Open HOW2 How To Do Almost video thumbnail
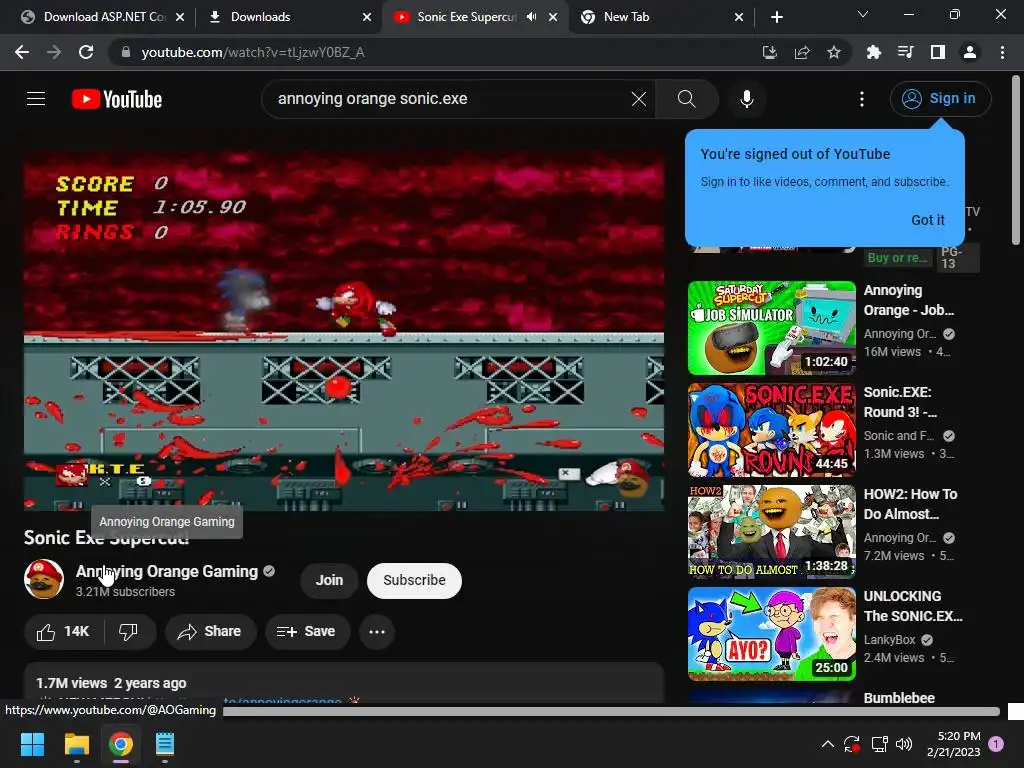This screenshot has width=1024, height=768. tap(771, 532)
